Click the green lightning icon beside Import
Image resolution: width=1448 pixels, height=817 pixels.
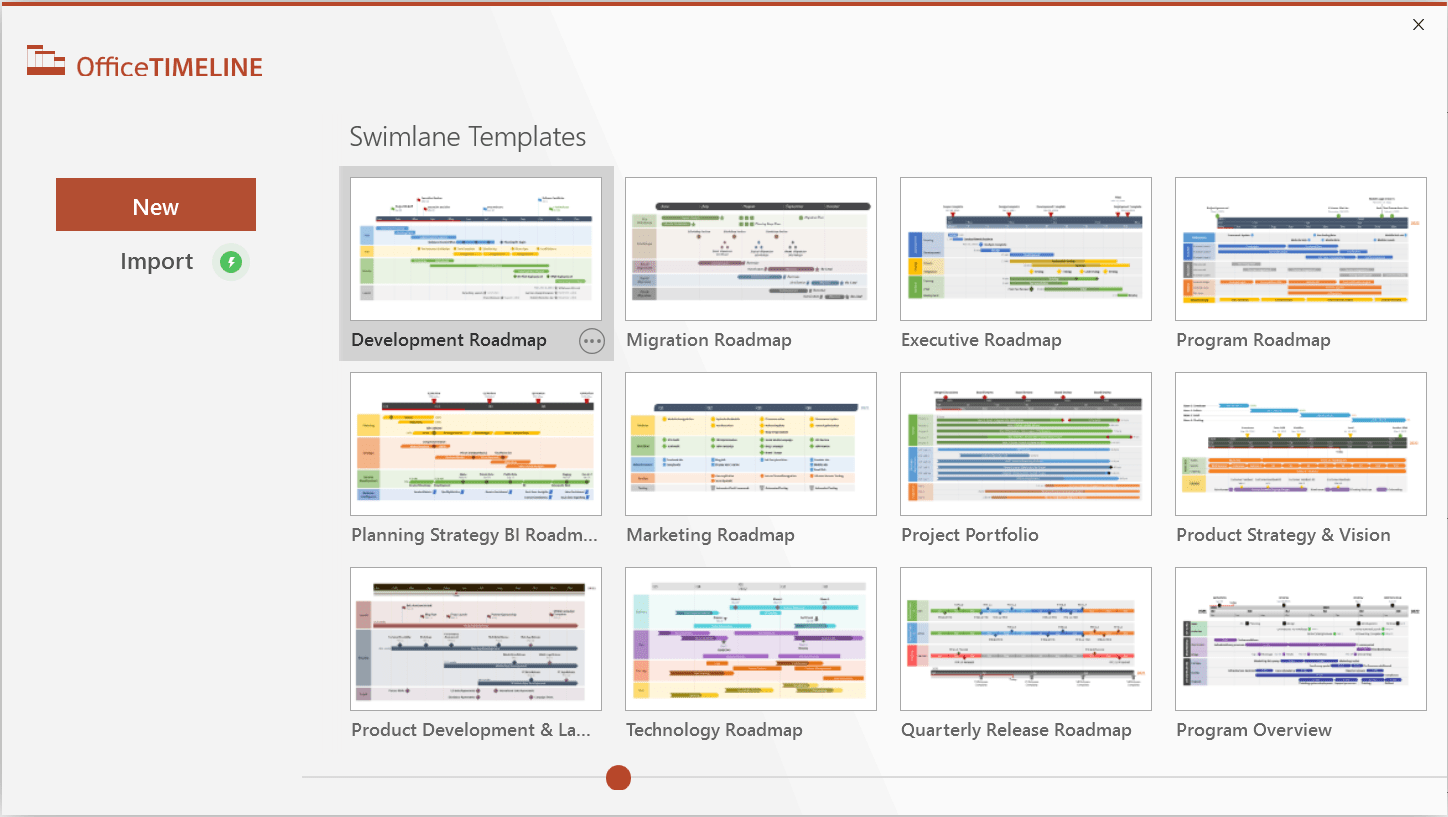tap(231, 261)
